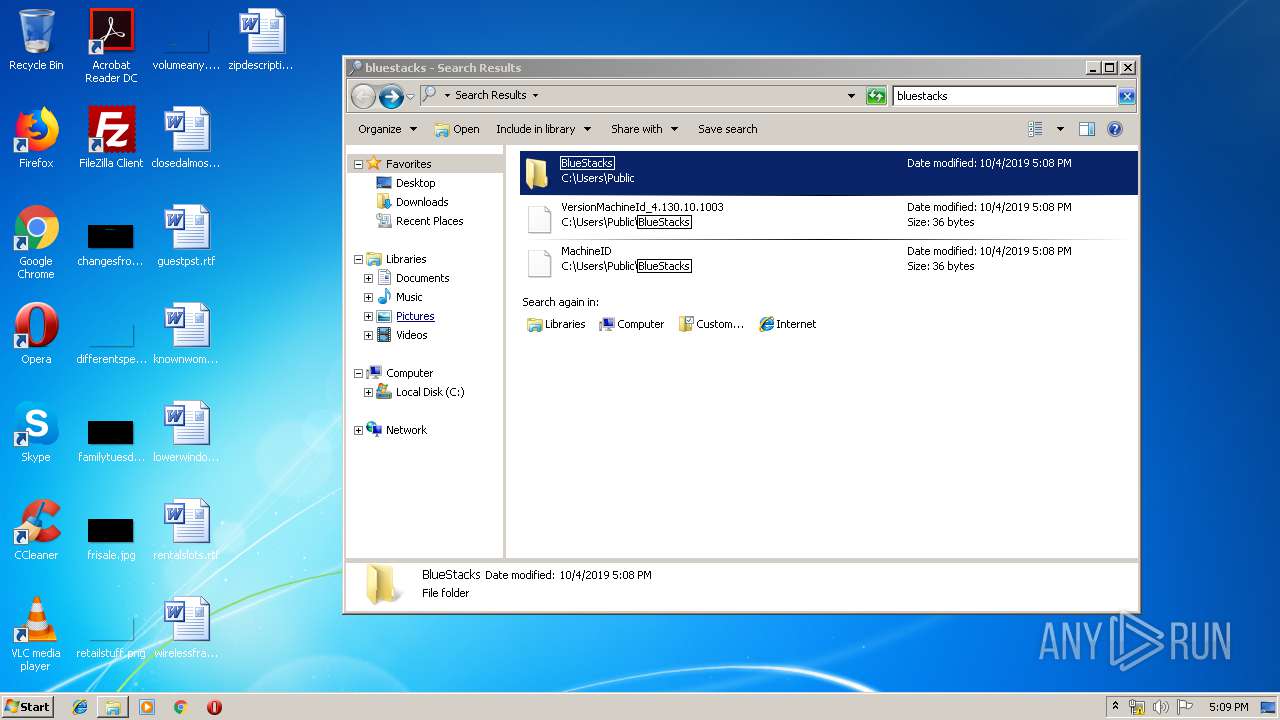This screenshot has height=720, width=1280.
Task: Open Include in library dropdown
Action: 543,129
